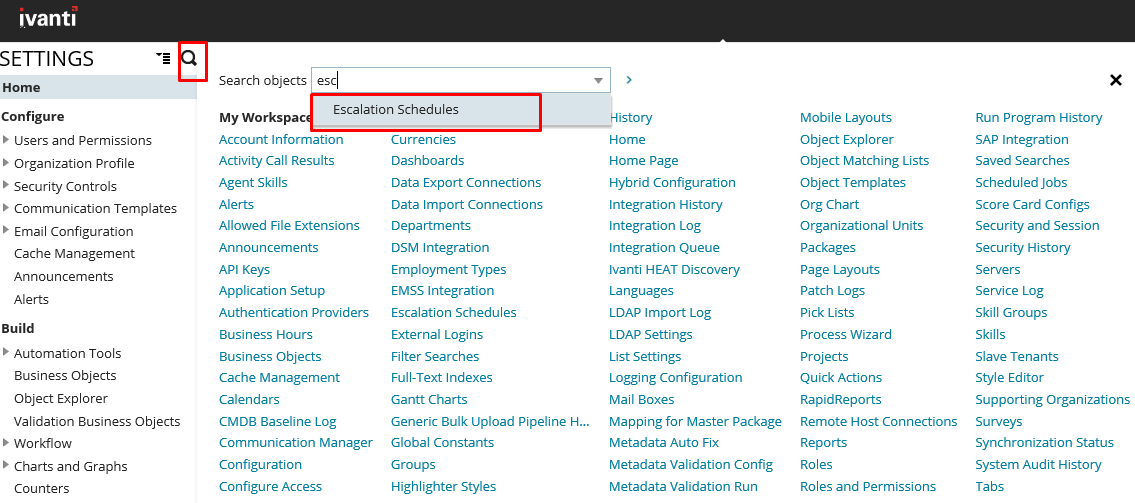Select Validation Business Objects in sidebar
The image size is (1135, 503).
[x=97, y=421]
